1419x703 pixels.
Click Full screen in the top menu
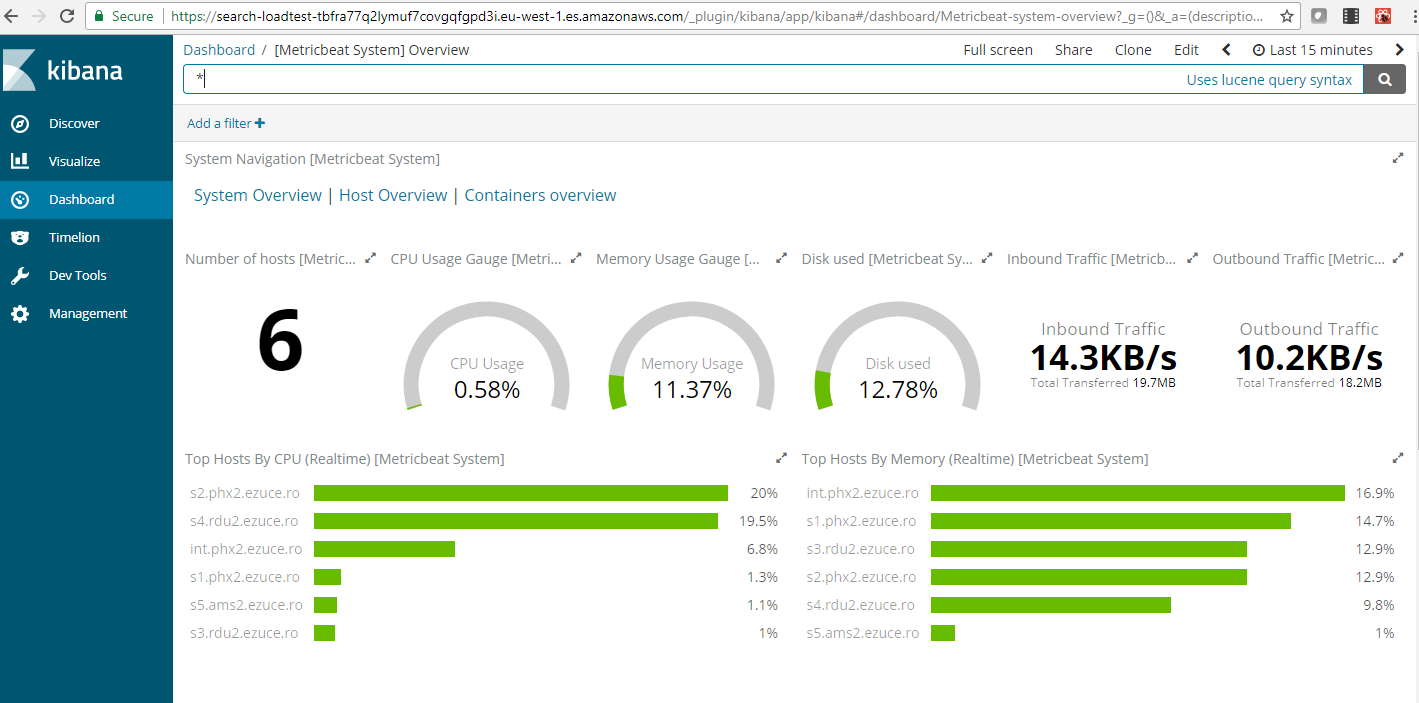click(998, 50)
